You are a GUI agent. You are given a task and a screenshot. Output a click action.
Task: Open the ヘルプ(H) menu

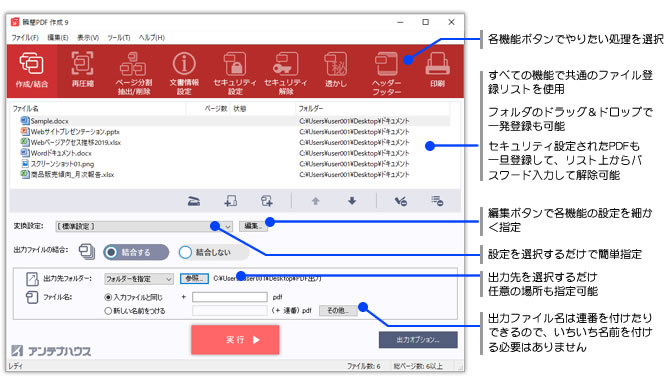pos(152,38)
